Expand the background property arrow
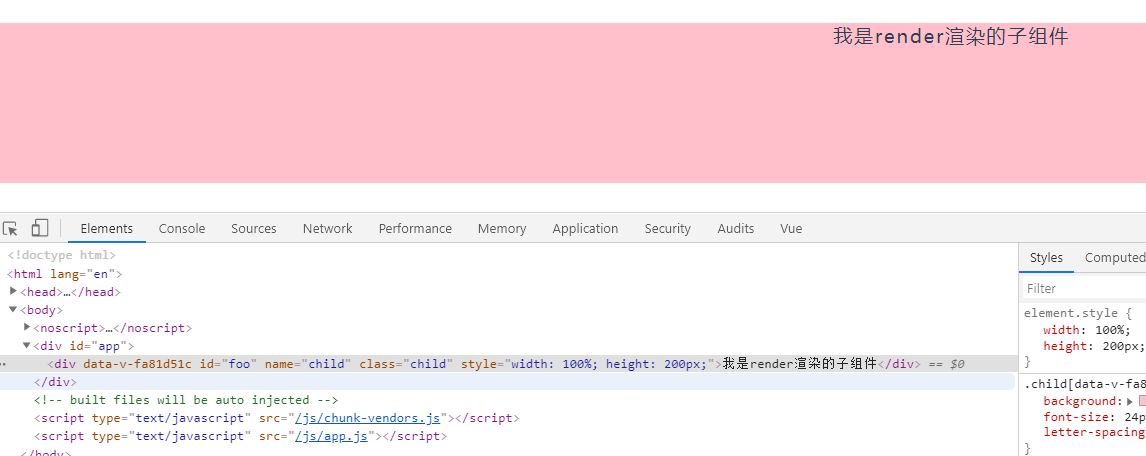Image resolution: width=1146 pixels, height=456 pixels. [x=1130, y=400]
